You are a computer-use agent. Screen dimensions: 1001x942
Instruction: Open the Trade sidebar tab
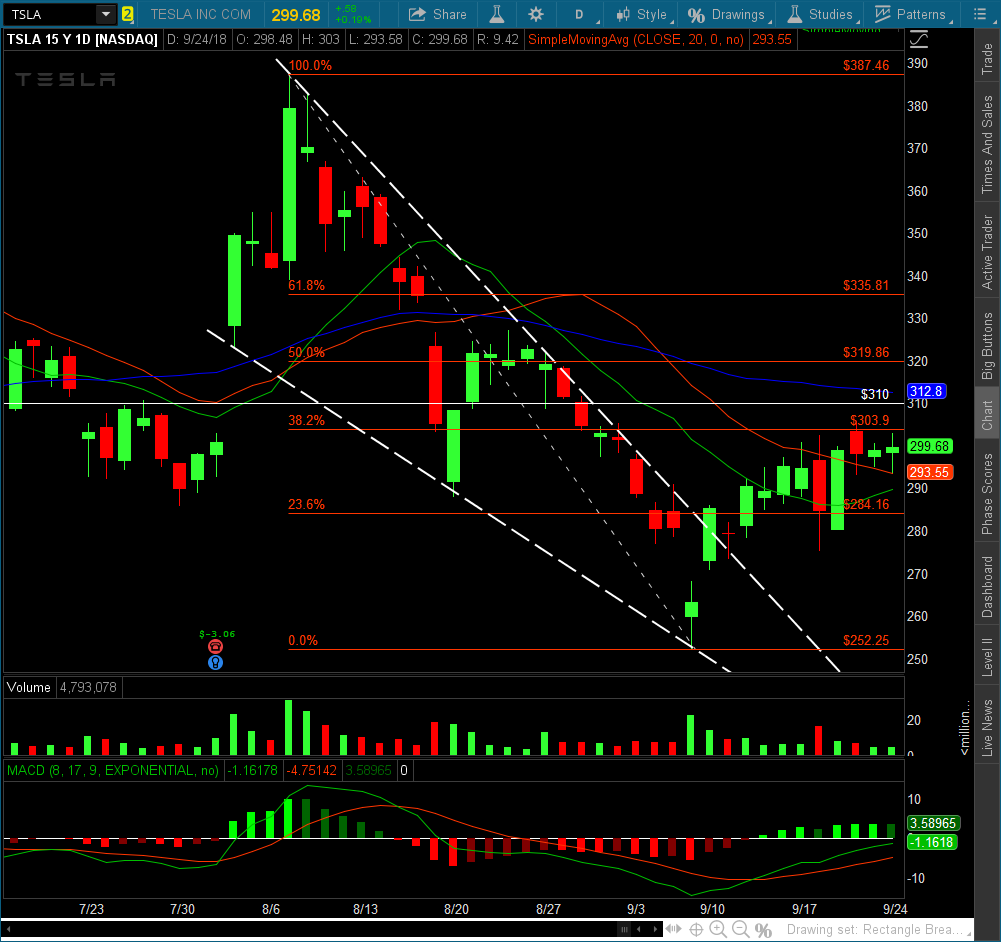988,58
